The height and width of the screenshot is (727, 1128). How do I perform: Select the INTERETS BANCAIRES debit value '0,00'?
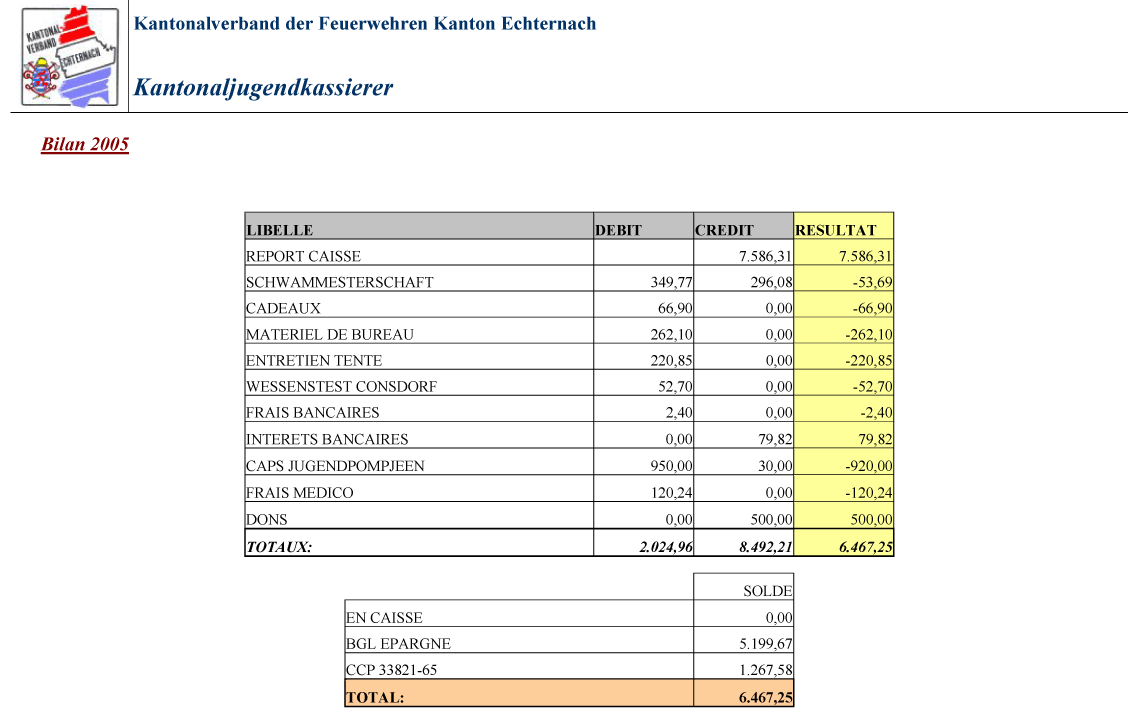(x=679, y=439)
